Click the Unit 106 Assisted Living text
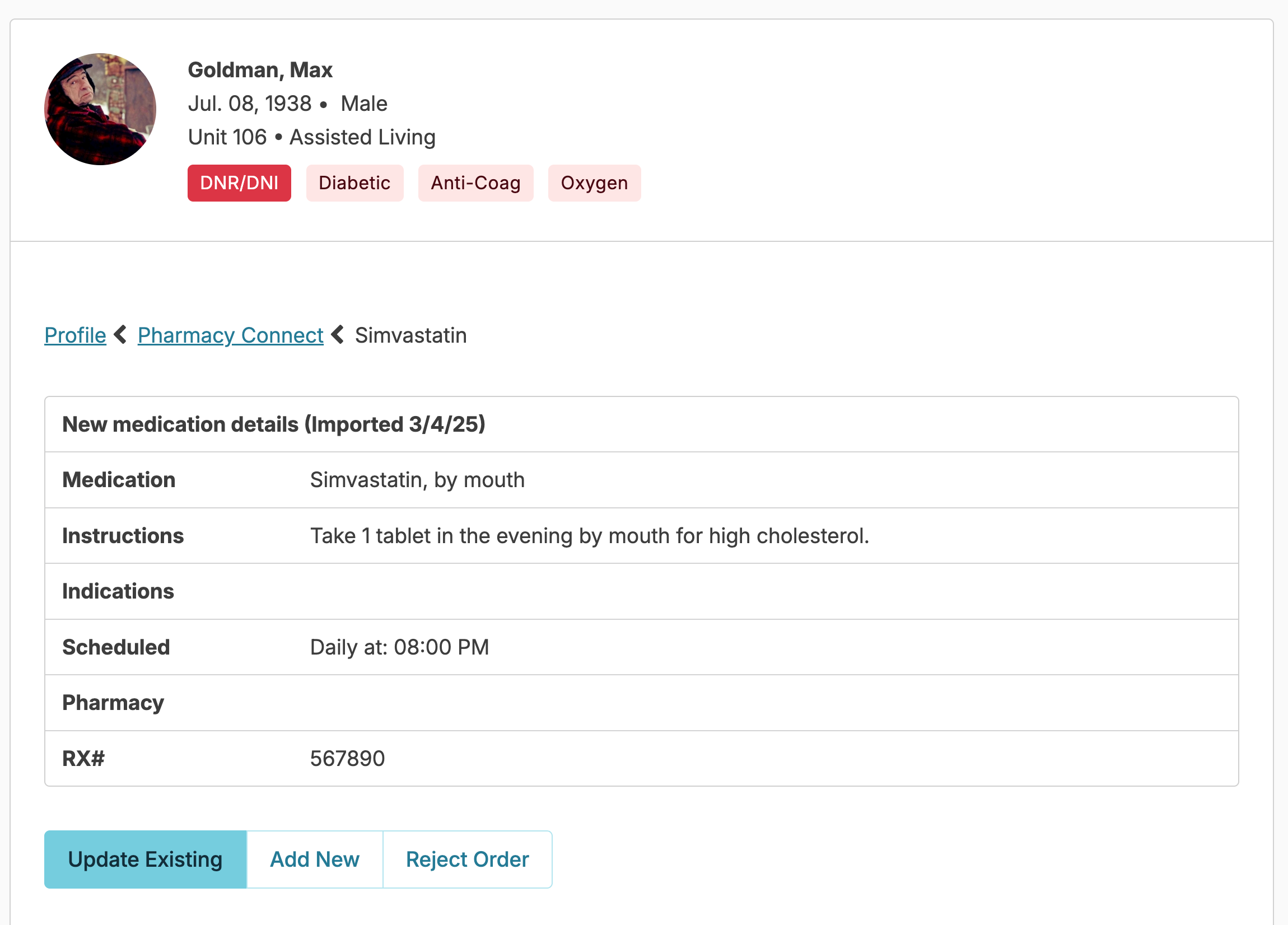This screenshot has height=925, width=1288. [x=311, y=137]
